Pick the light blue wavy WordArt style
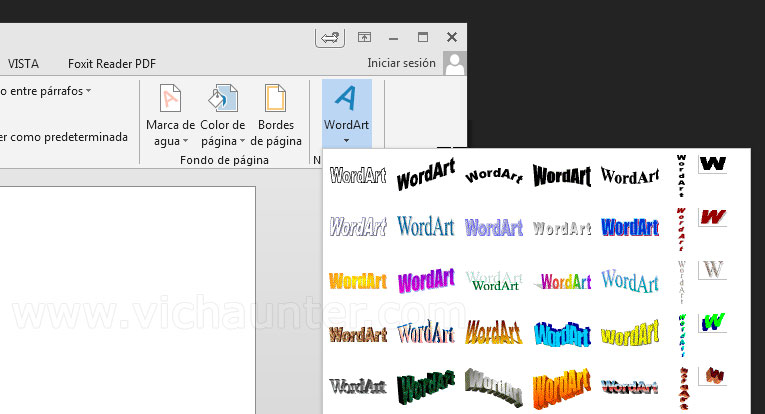The image size is (765, 414). pos(630,281)
